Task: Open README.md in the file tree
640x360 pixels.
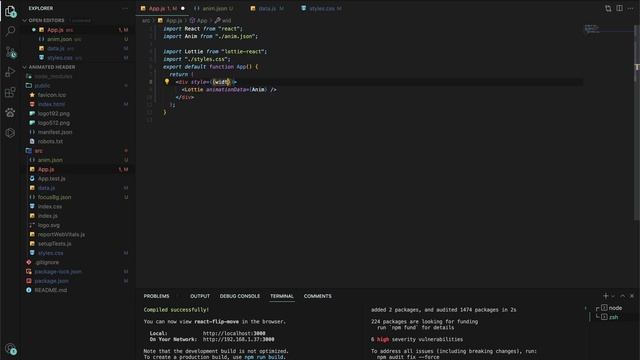Action: [x=51, y=290]
